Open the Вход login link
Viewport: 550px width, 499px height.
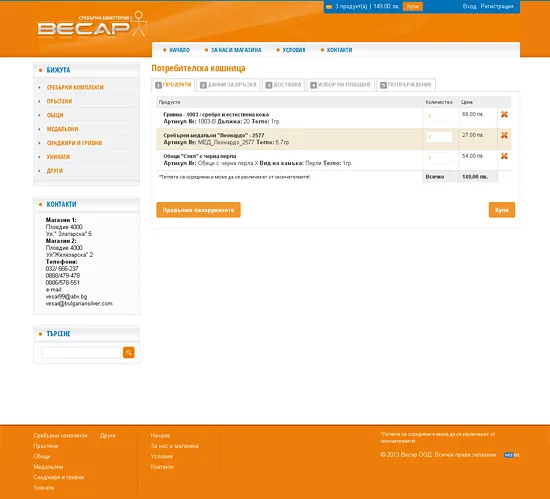[x=469, y=6]
